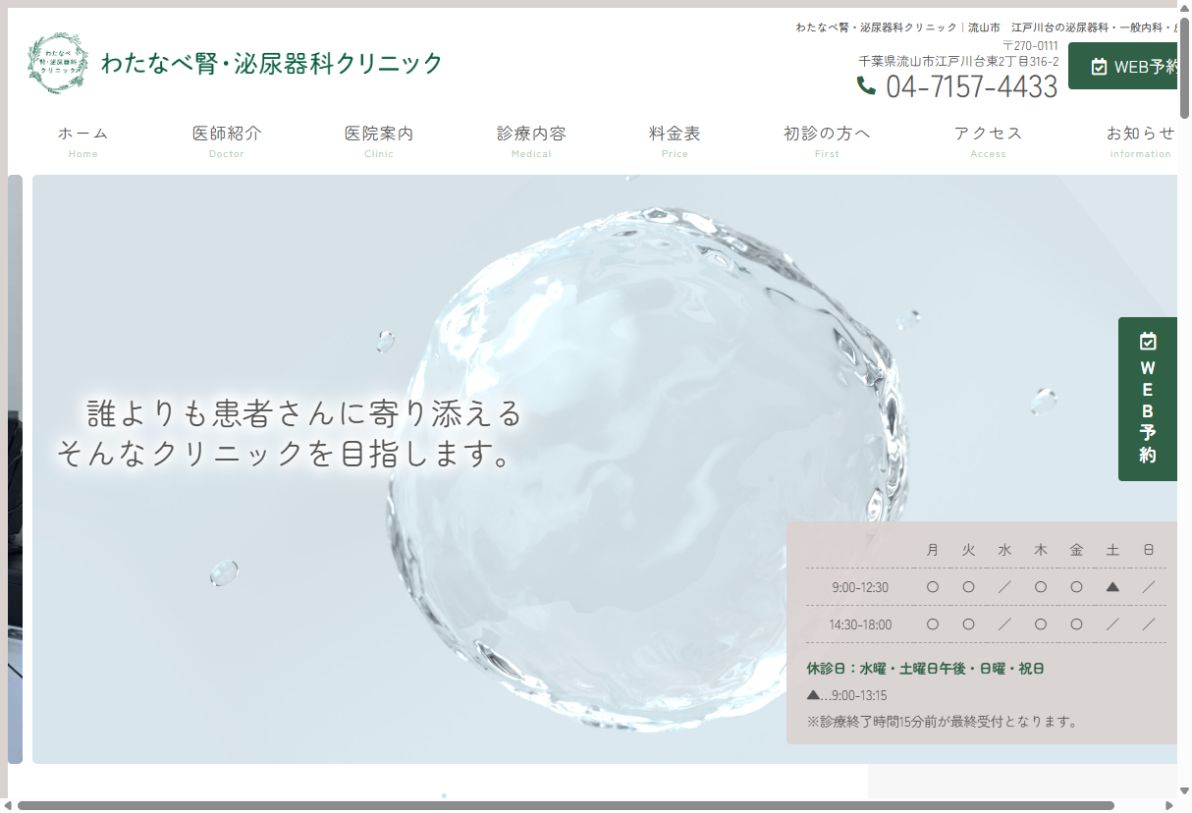Click the previous slide strip at left edge
This screenshot has width=1192, height=813.
pos(15,469)
